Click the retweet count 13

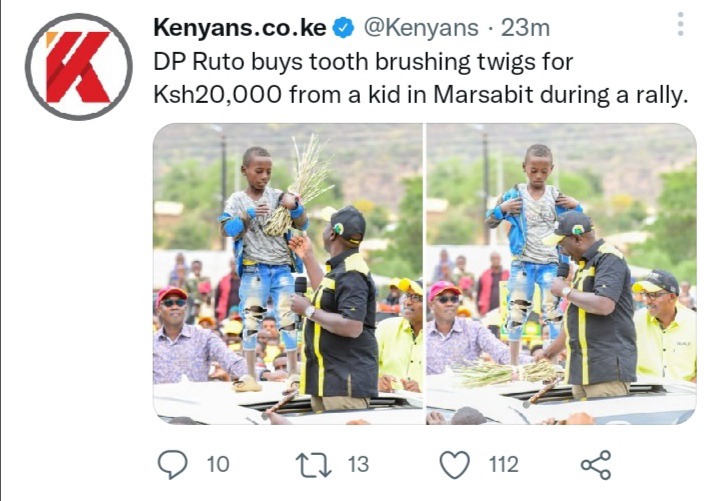click(x=358, y=465)
